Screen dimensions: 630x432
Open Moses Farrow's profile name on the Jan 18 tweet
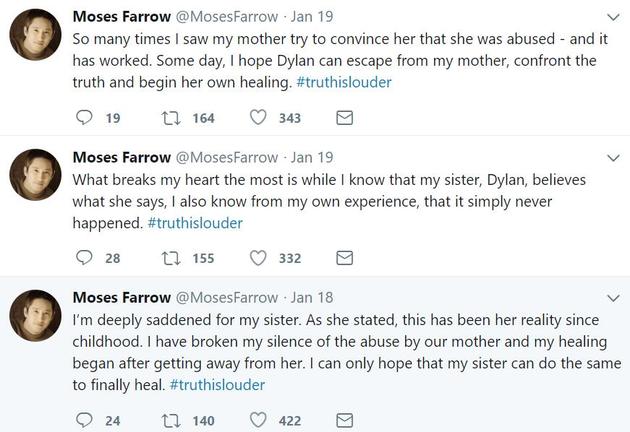coord(121,297)
